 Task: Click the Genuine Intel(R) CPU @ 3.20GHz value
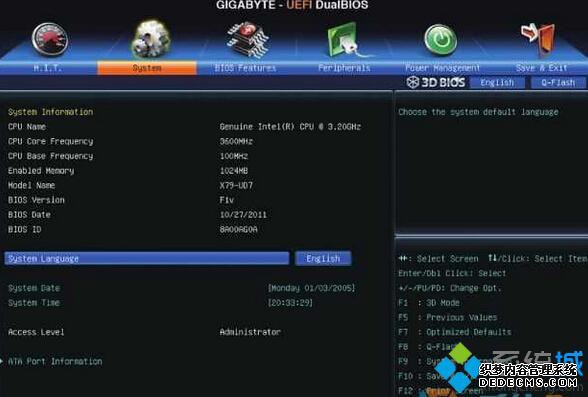290,127
